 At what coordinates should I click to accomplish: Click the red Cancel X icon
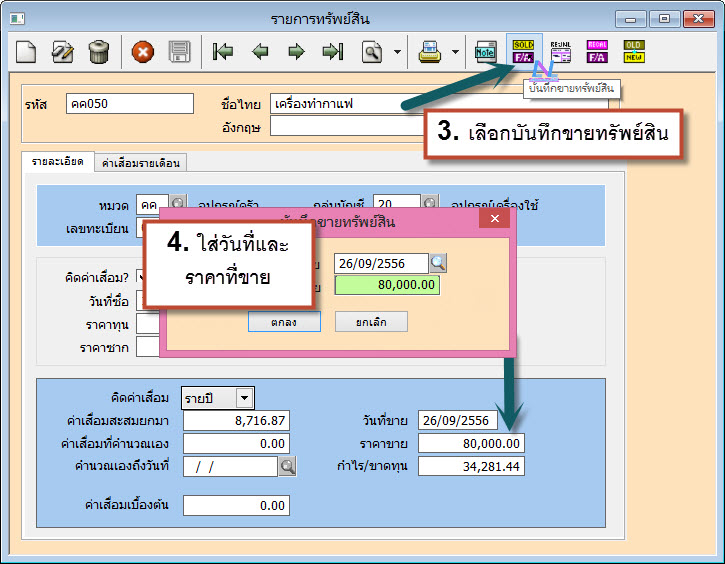point(143,51)
